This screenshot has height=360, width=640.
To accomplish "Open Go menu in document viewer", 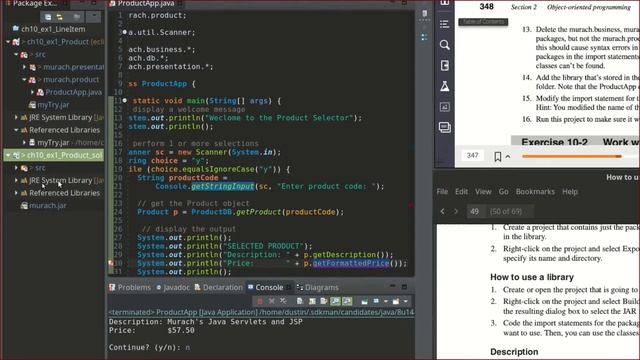I will [x=503, y=191].
